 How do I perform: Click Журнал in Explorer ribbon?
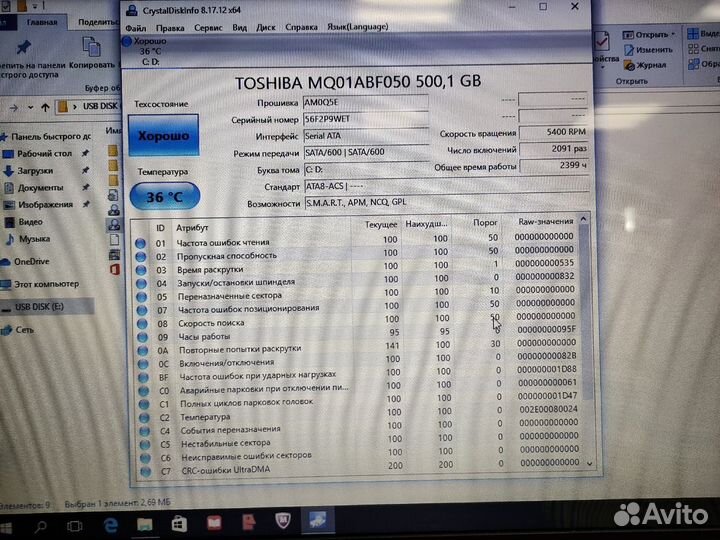[x=645, y=66]
